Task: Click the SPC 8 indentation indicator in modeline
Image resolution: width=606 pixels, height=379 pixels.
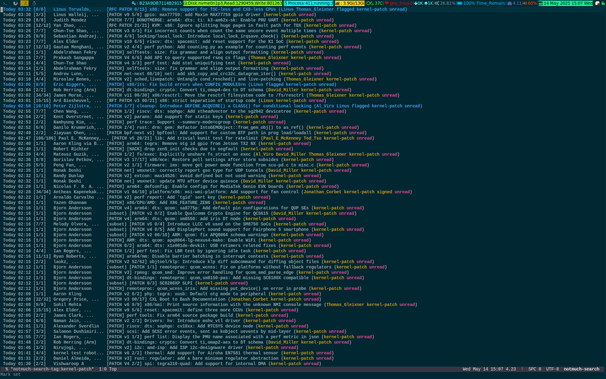Action: pyautogui.click(x=535, y=369)
